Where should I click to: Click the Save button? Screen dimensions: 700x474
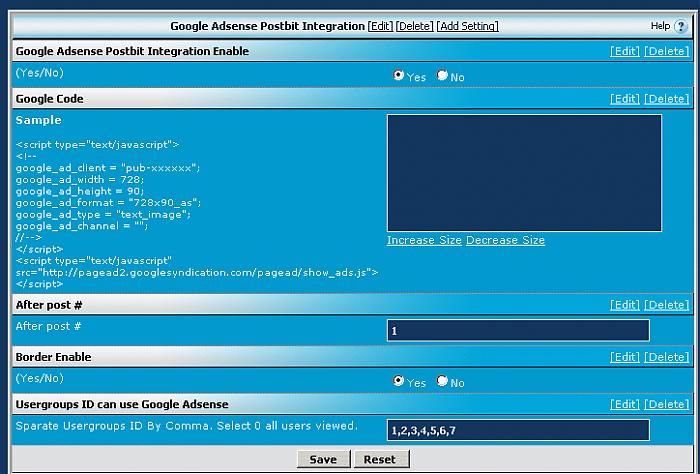click(324, 459)
